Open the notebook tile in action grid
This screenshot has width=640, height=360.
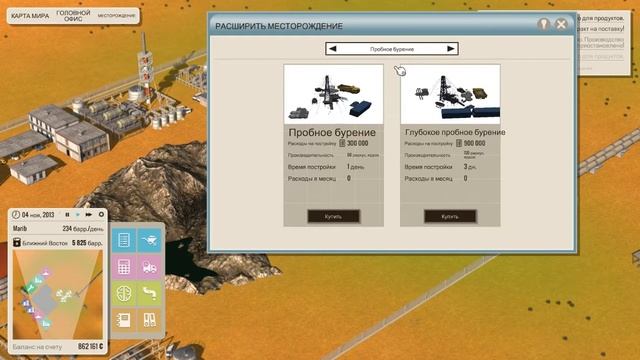[124, 320]
